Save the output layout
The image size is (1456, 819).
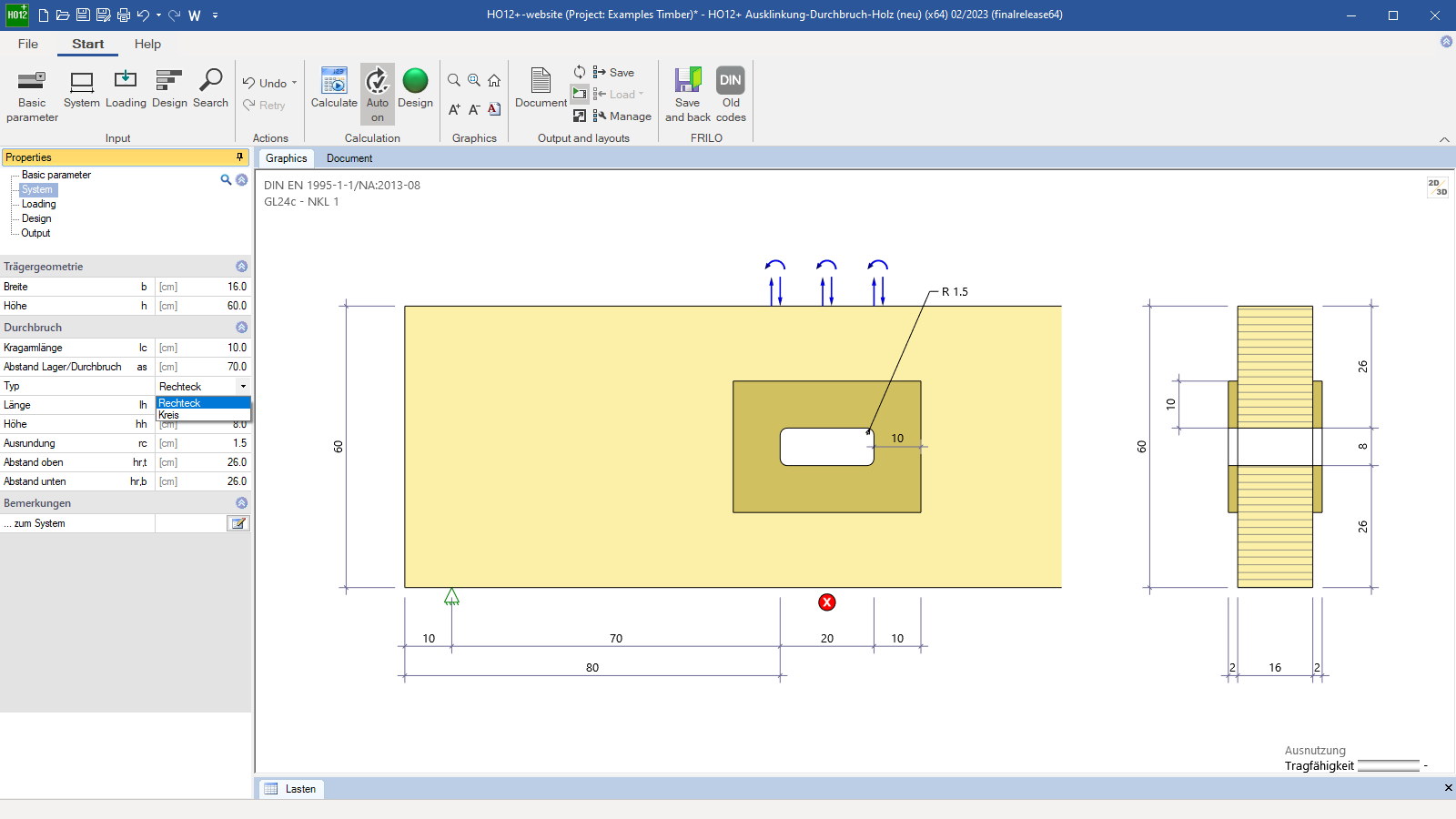pyautogui.click(x=613, y=72)
